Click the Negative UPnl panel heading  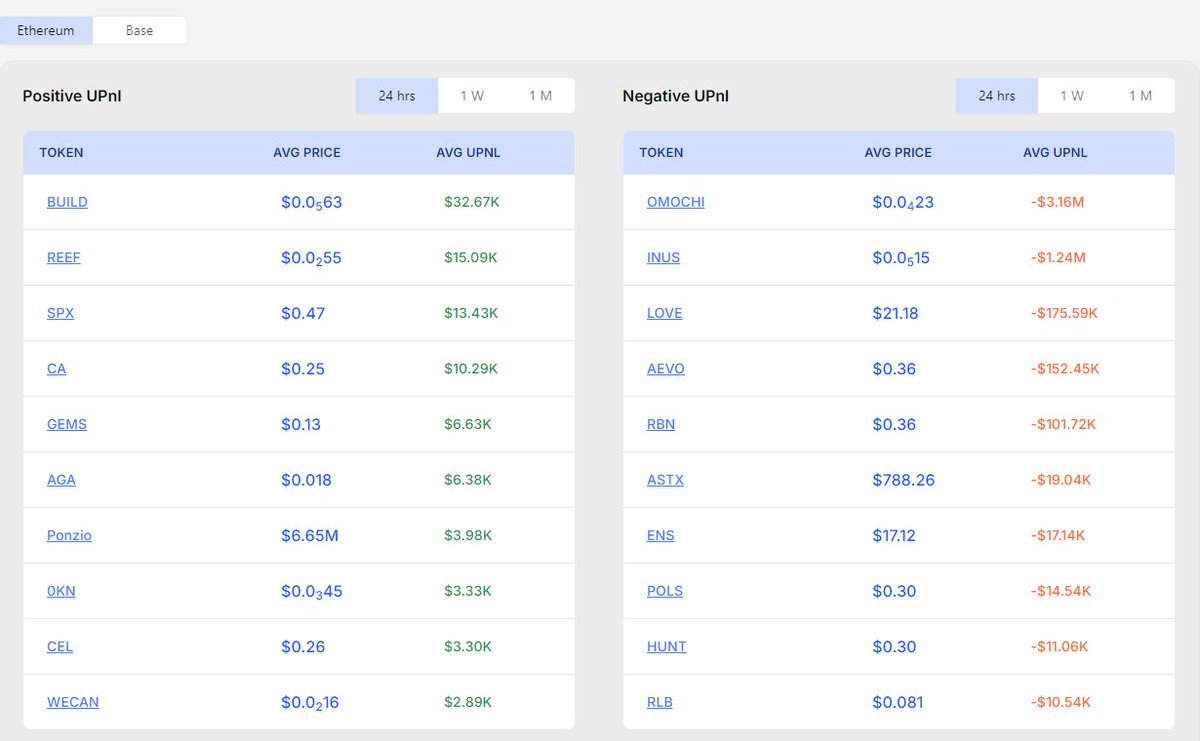(x=676, y=96)
